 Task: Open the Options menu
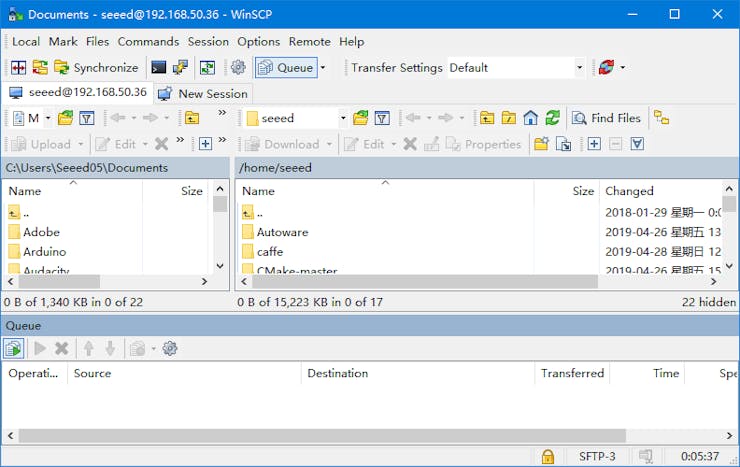(x=259, y=42)
